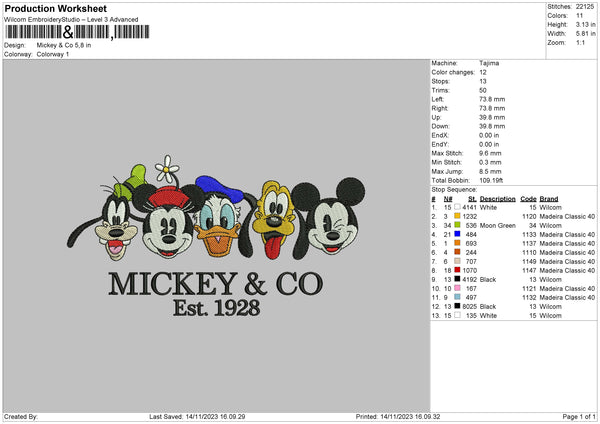
Task: Click the Width value '5.81 in'
Action: click(586, 34)
